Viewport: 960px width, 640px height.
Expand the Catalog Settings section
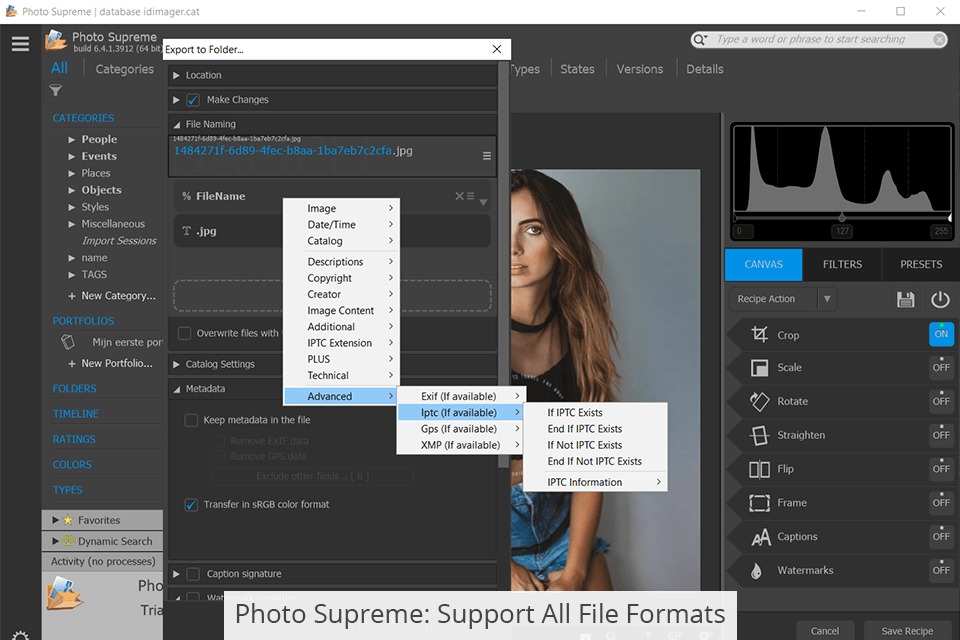(176, 364)
